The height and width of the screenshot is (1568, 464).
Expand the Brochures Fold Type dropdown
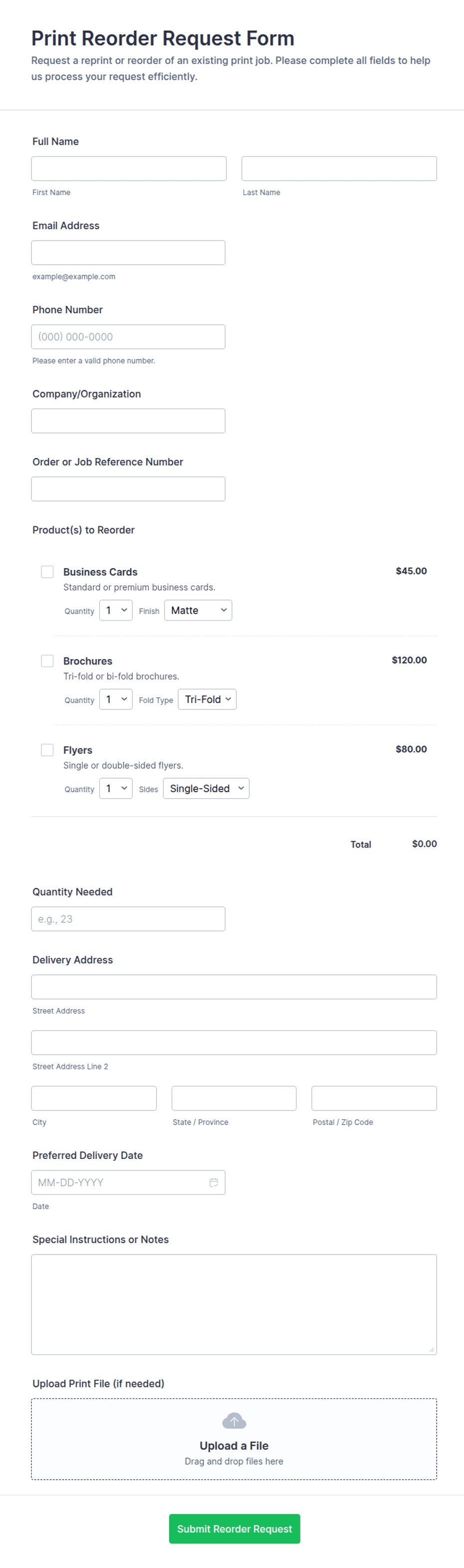coord(207,699)
